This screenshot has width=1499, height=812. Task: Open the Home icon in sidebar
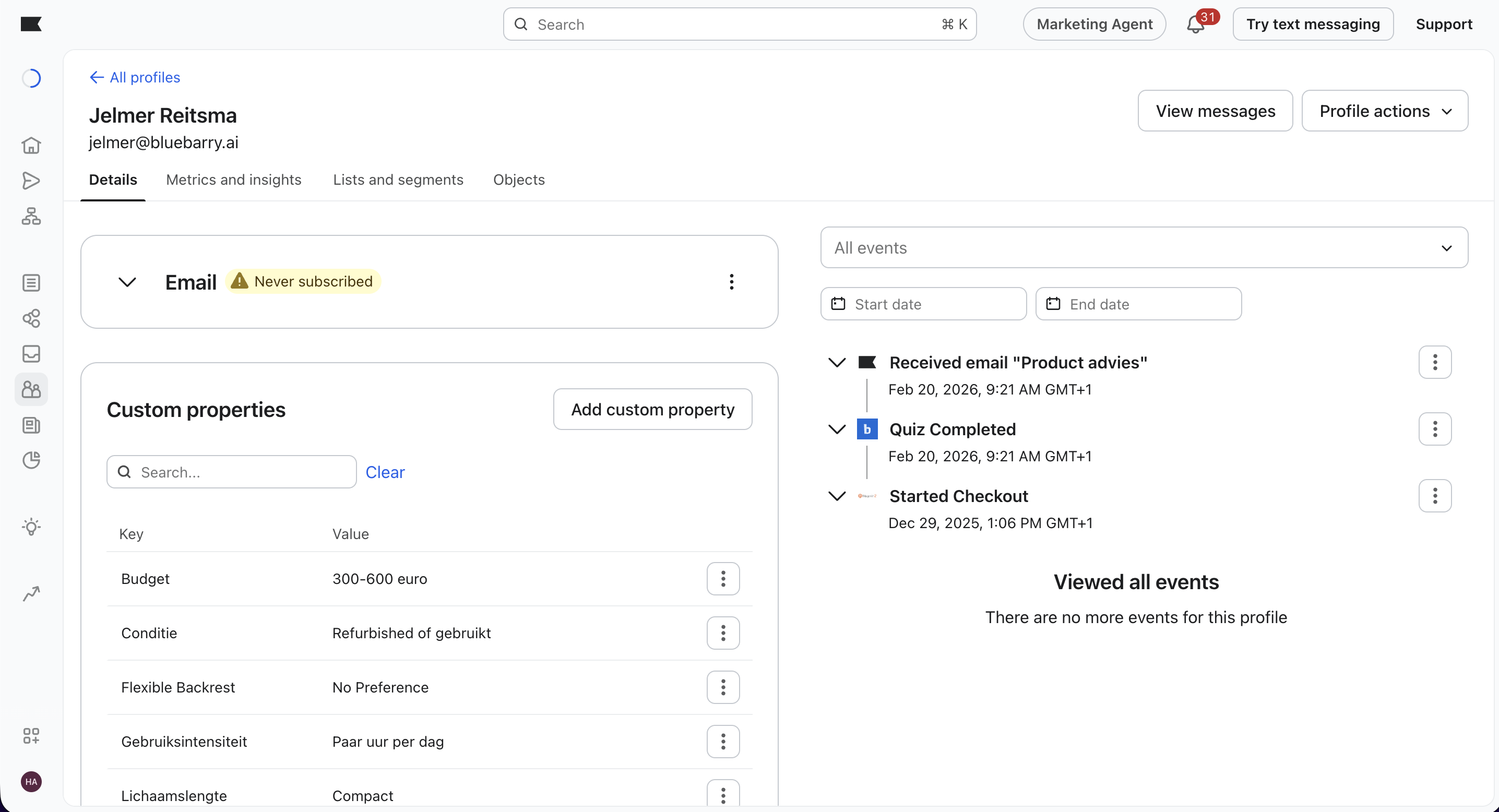point(31,146)
